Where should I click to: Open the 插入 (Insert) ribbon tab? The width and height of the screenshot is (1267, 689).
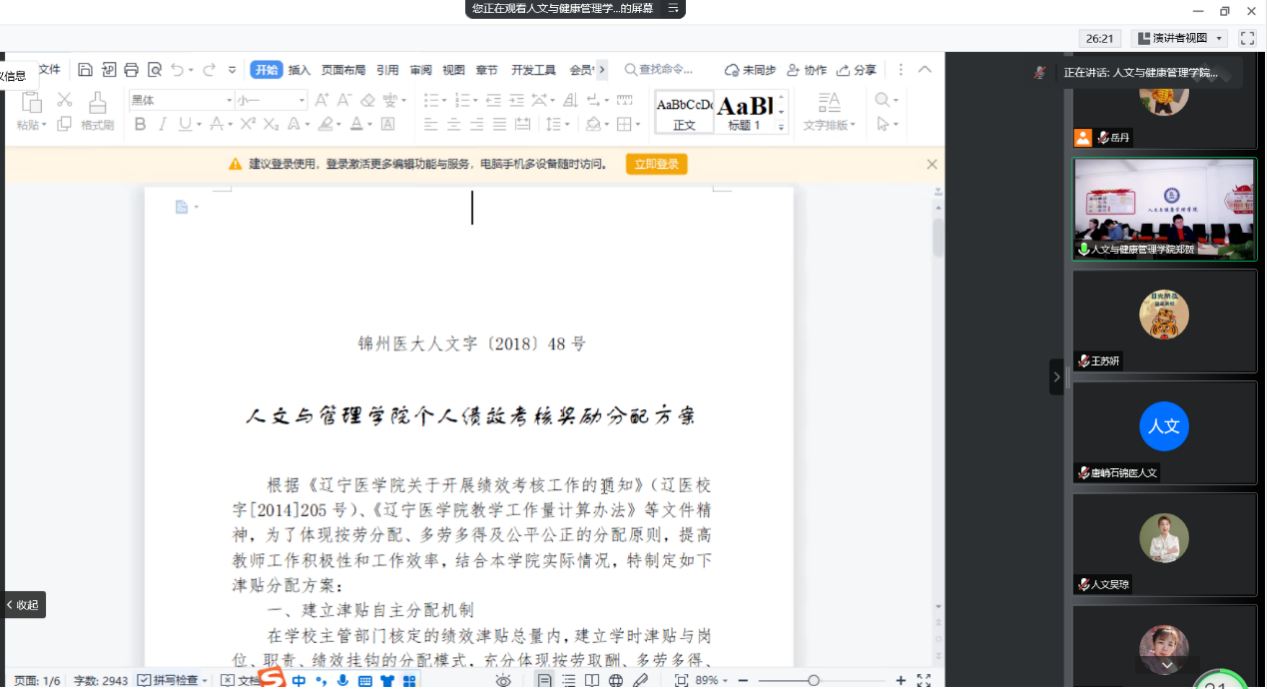pyautogui.click(x=299, y=70)
